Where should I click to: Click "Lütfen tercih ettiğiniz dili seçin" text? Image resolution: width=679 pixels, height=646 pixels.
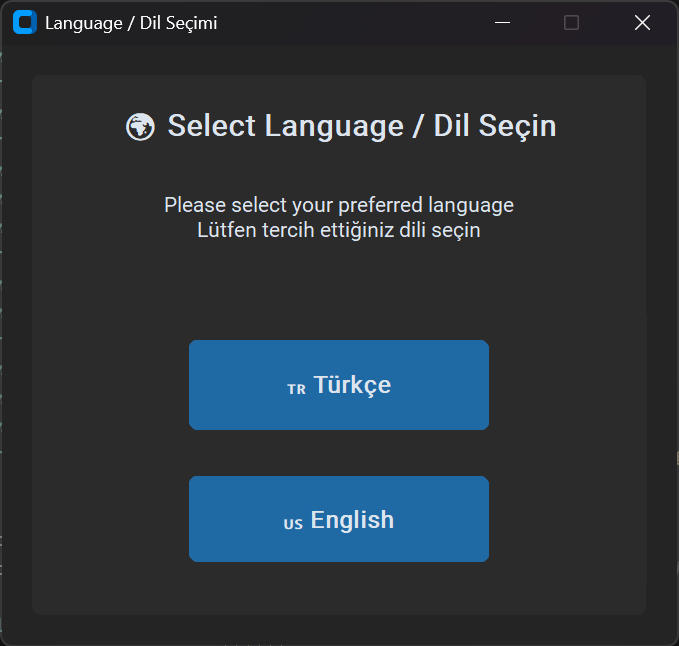coord(339,230)
